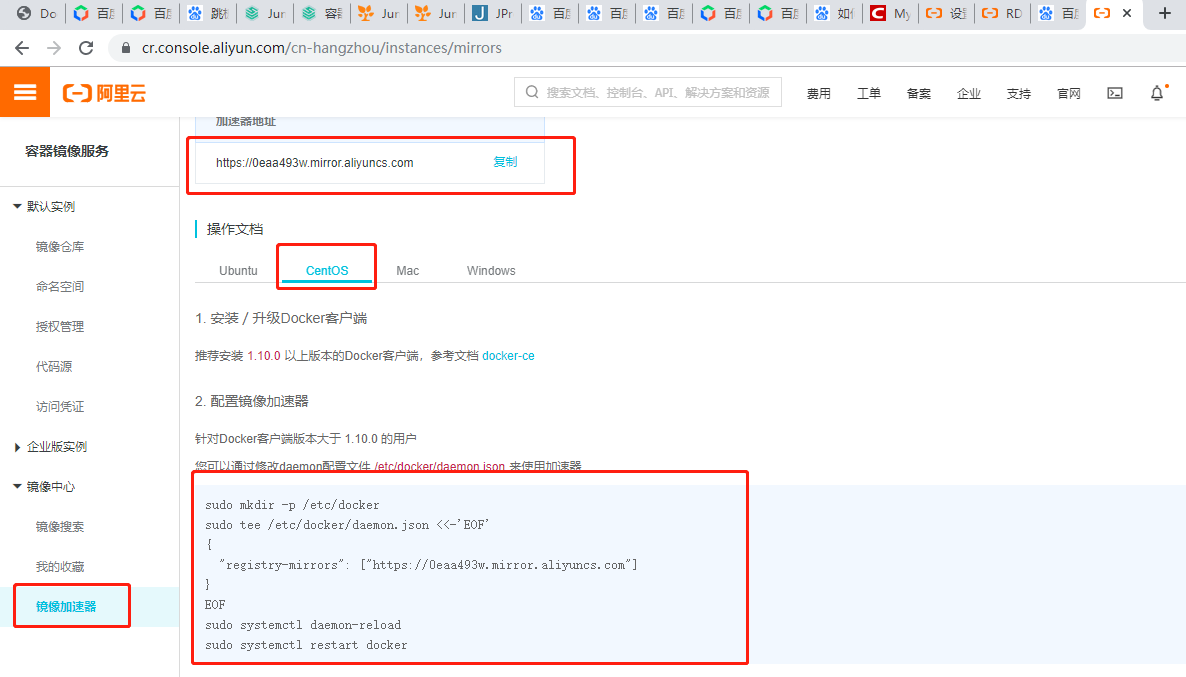Open 命名空间 in the sidebar
Viewport: 1186px width, 677px height.
click(60, 287)
